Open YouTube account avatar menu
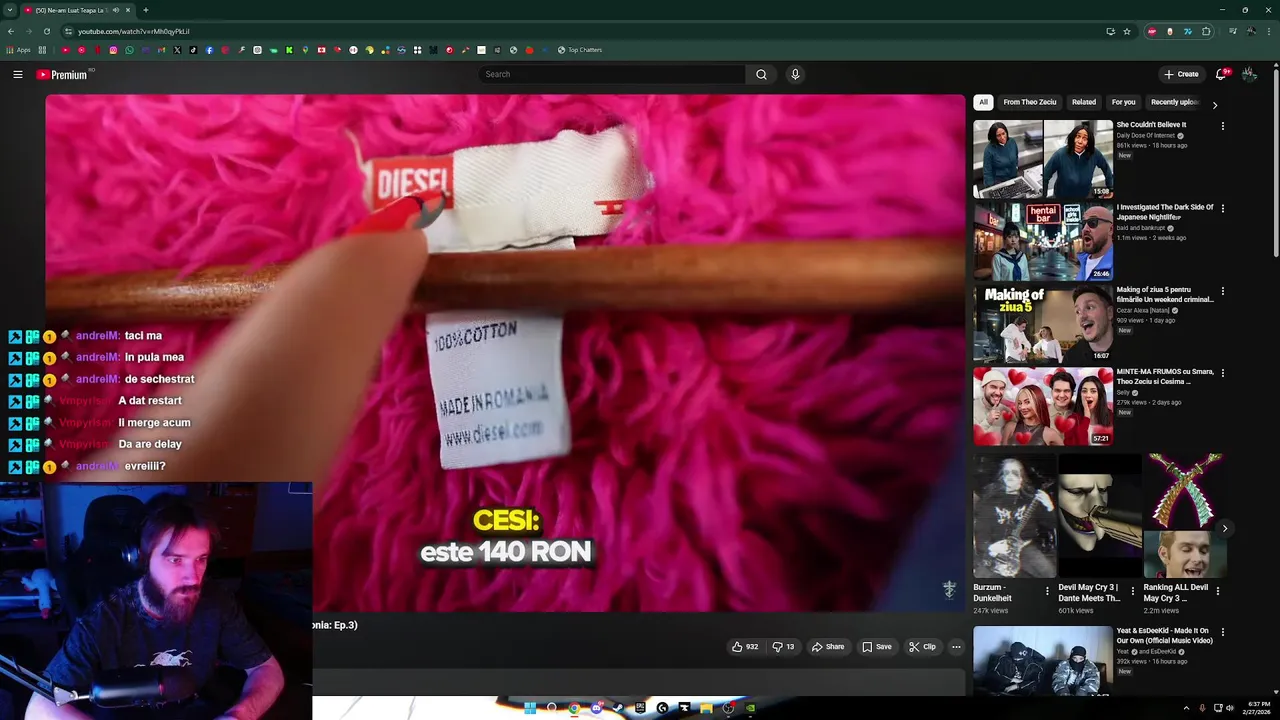1280x720 pixels. point(1249,74)
